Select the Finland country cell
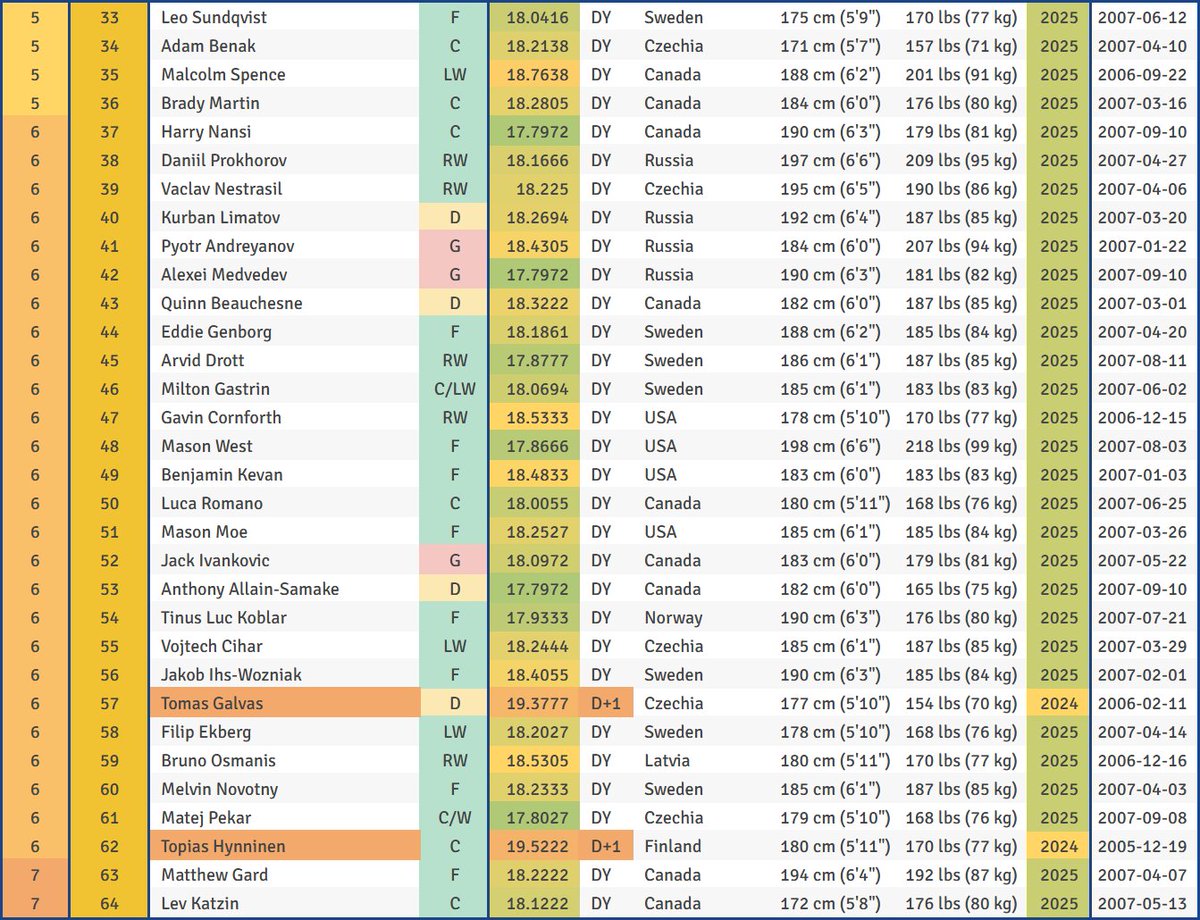Image resolution: width=1200 pixels, height=920 pixels. (672, 847)
